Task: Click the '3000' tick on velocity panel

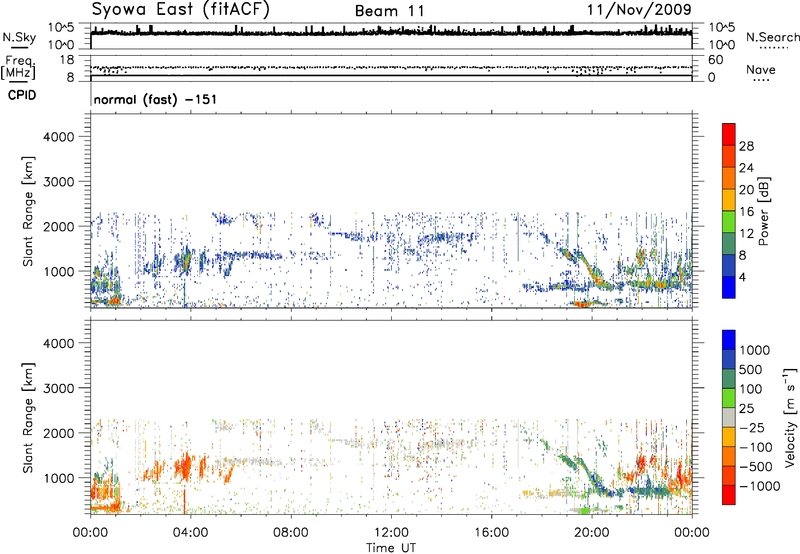Action: tap(58, 388)
